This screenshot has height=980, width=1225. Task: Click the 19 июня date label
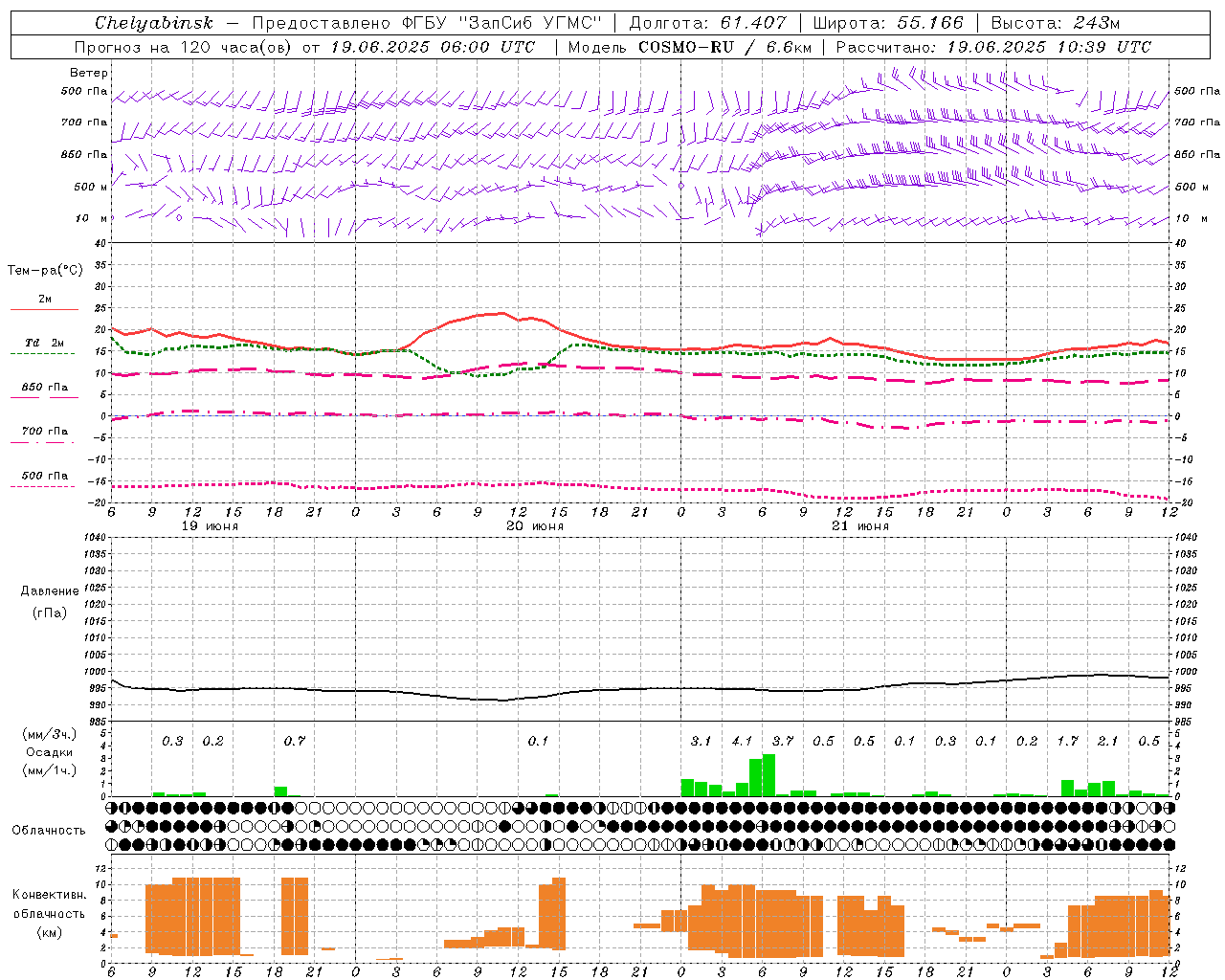point(210,526)
